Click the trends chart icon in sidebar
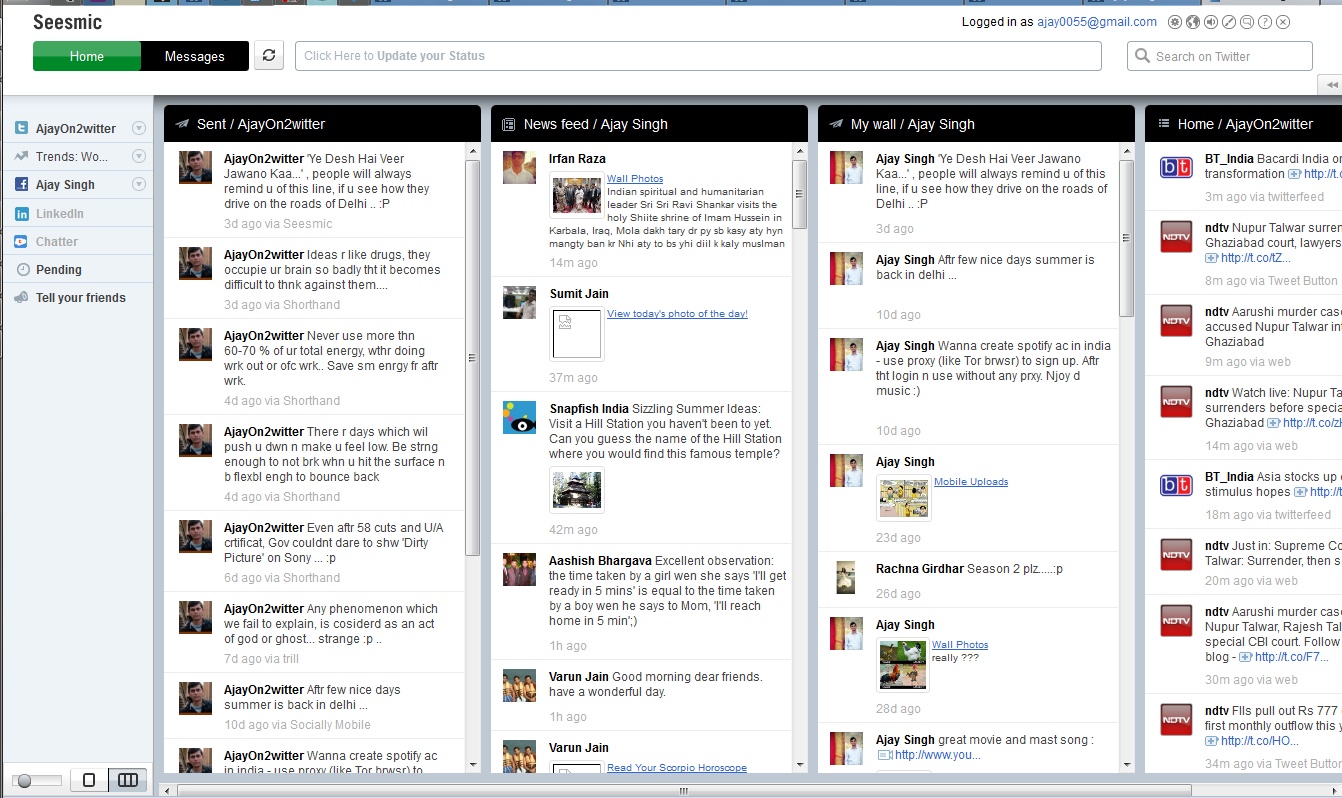Screen dimensions: 1342x798 (x=21, y=156)
